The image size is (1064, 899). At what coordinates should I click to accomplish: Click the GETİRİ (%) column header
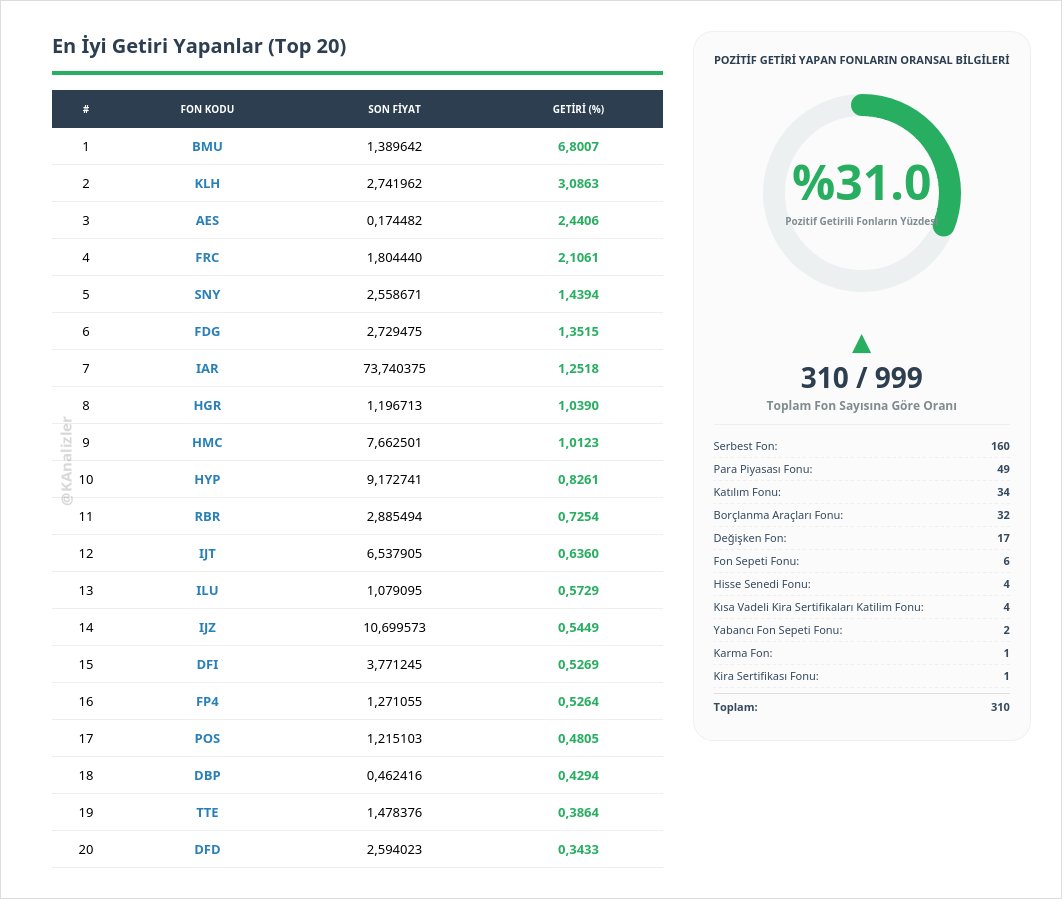click(x=578, y=109)
